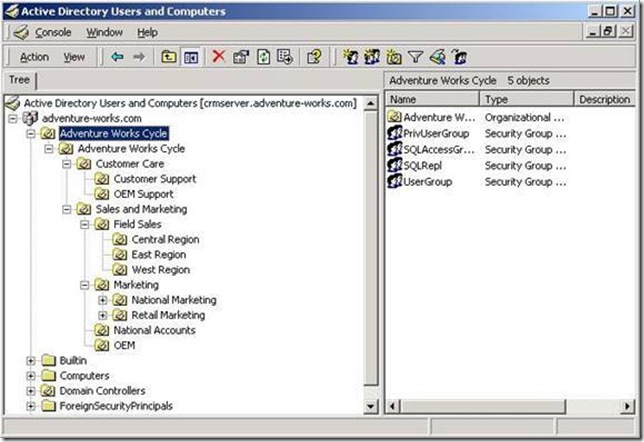Open Properties via the toolbar icon

coord(241,57)
